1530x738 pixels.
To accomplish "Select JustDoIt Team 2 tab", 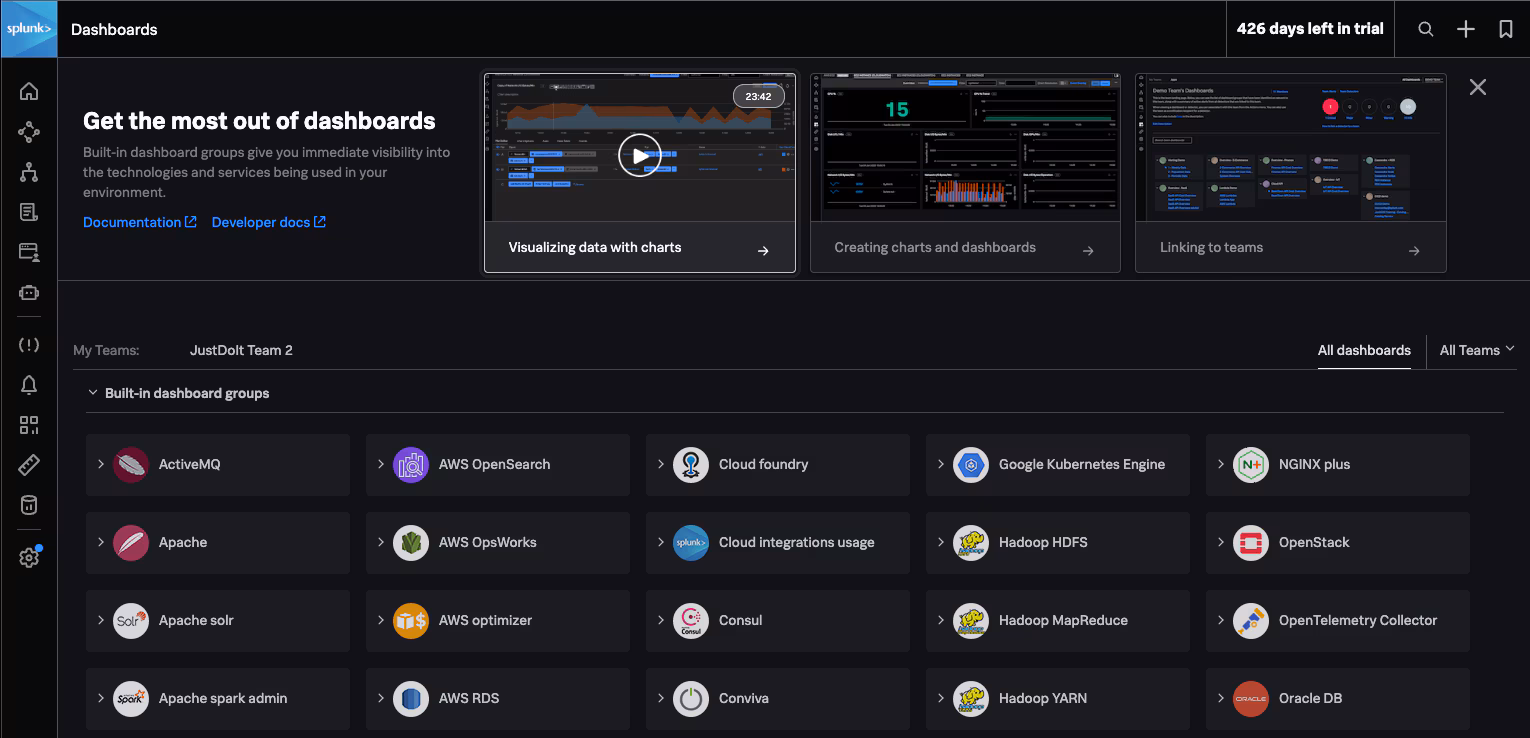I will (x=241, y=350).
